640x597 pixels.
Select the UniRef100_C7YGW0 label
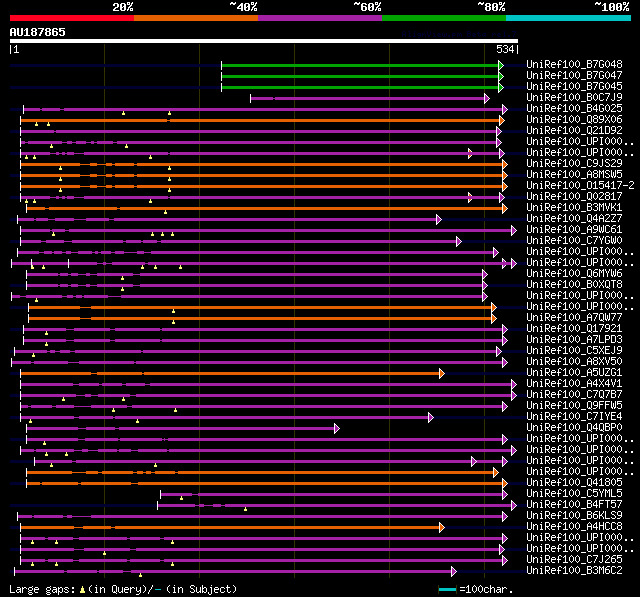574,241
